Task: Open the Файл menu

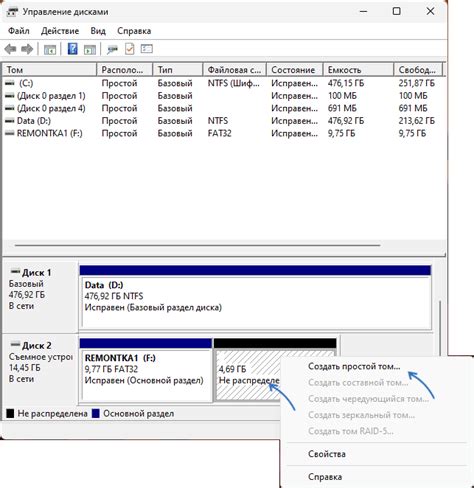Action: point(19,31)
